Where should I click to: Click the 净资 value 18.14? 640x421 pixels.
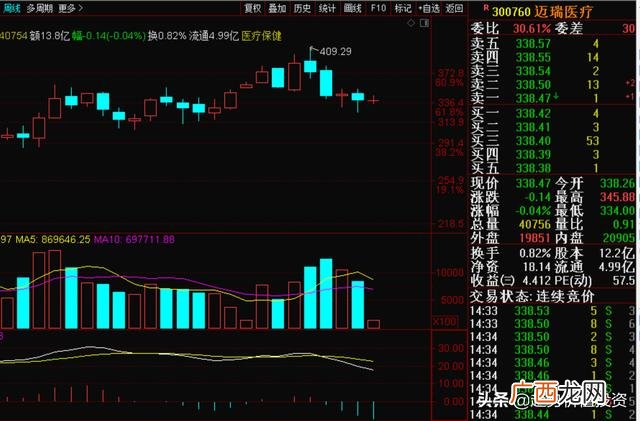tap(537, 267)
